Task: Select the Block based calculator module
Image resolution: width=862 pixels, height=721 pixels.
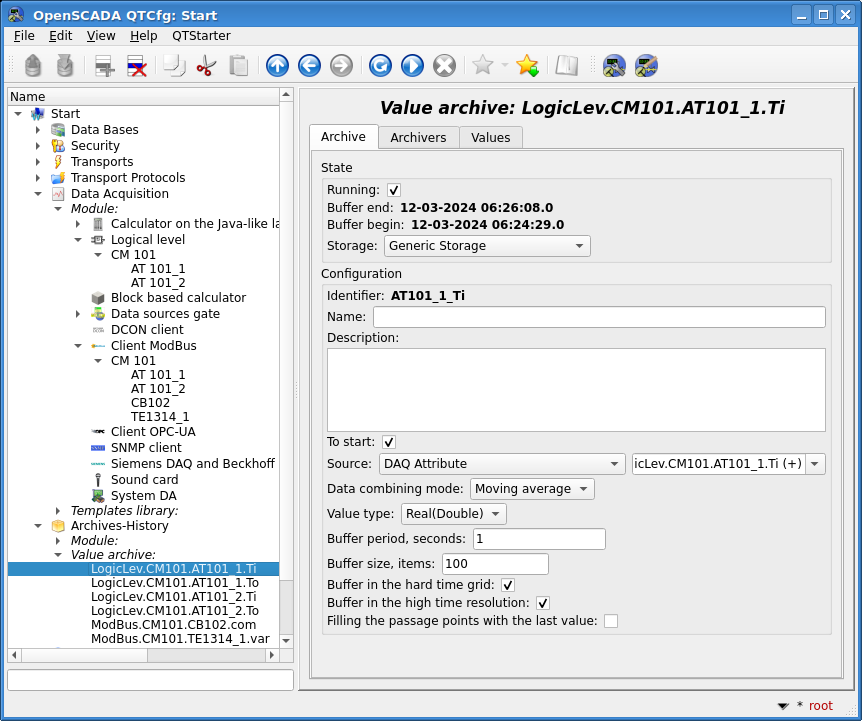Action: 178,298
